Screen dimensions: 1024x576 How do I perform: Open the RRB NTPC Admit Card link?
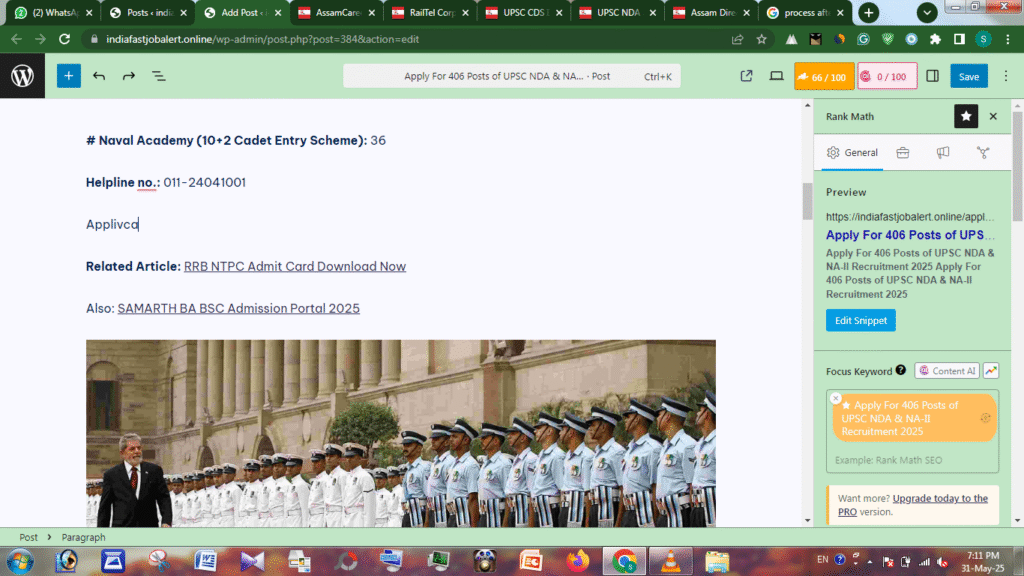pos(295,266)
